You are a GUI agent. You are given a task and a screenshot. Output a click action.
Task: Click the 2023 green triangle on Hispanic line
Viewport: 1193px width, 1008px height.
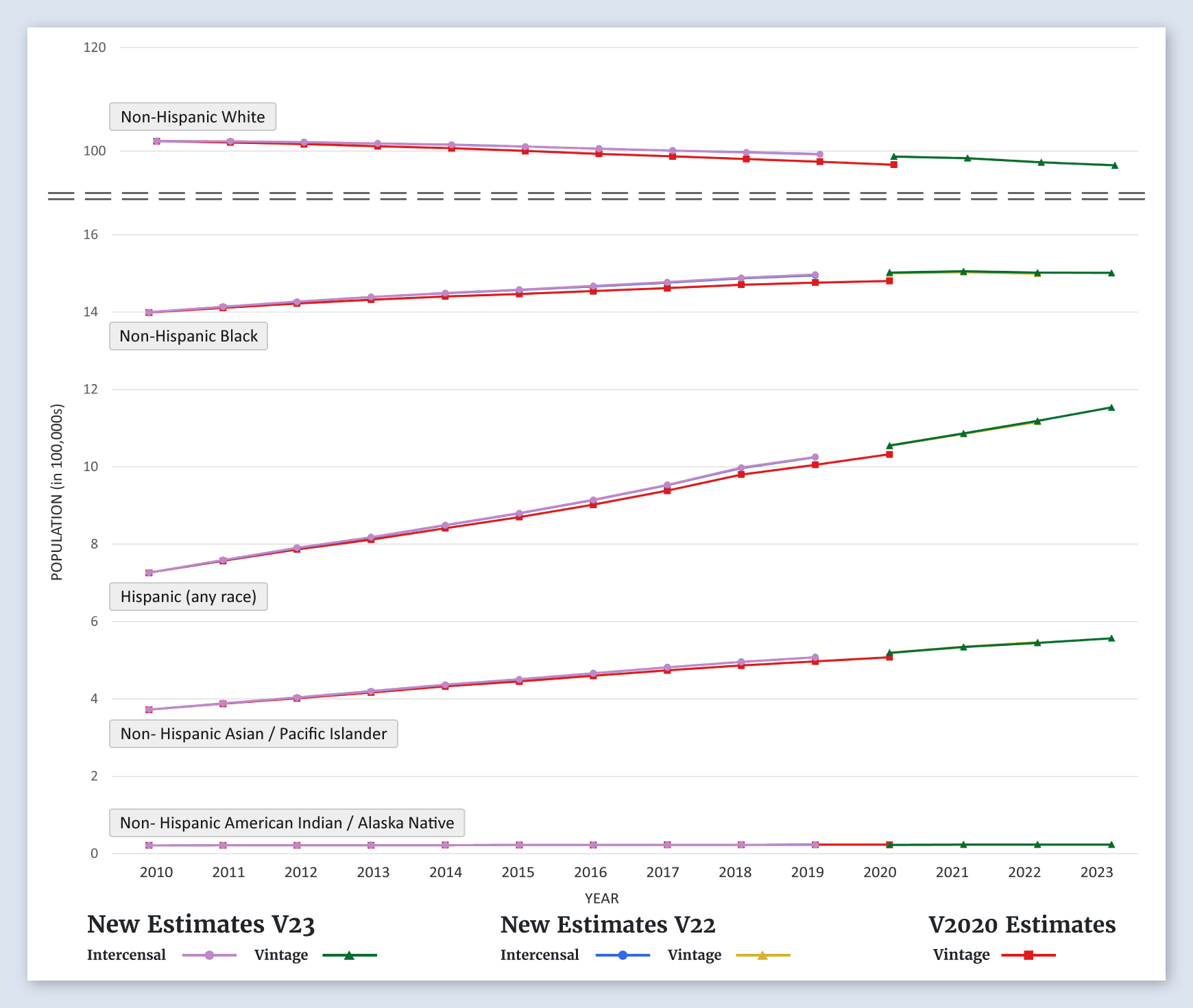pos(1111,408)
